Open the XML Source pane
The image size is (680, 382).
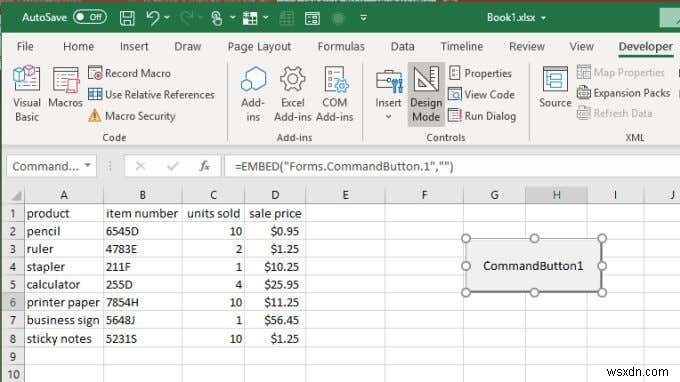click(555, 87)
